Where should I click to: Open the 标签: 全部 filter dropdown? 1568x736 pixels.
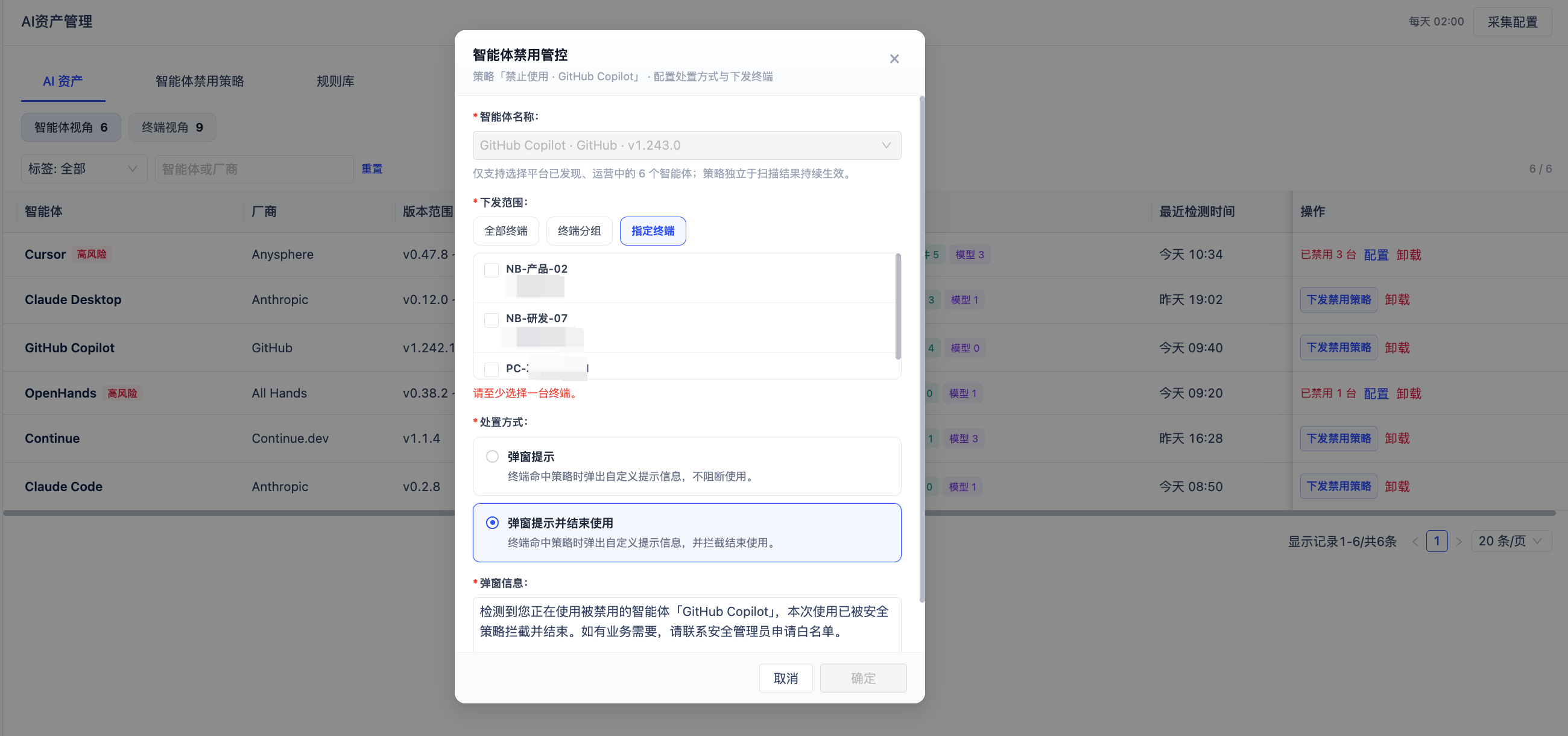tap(84, 169)
